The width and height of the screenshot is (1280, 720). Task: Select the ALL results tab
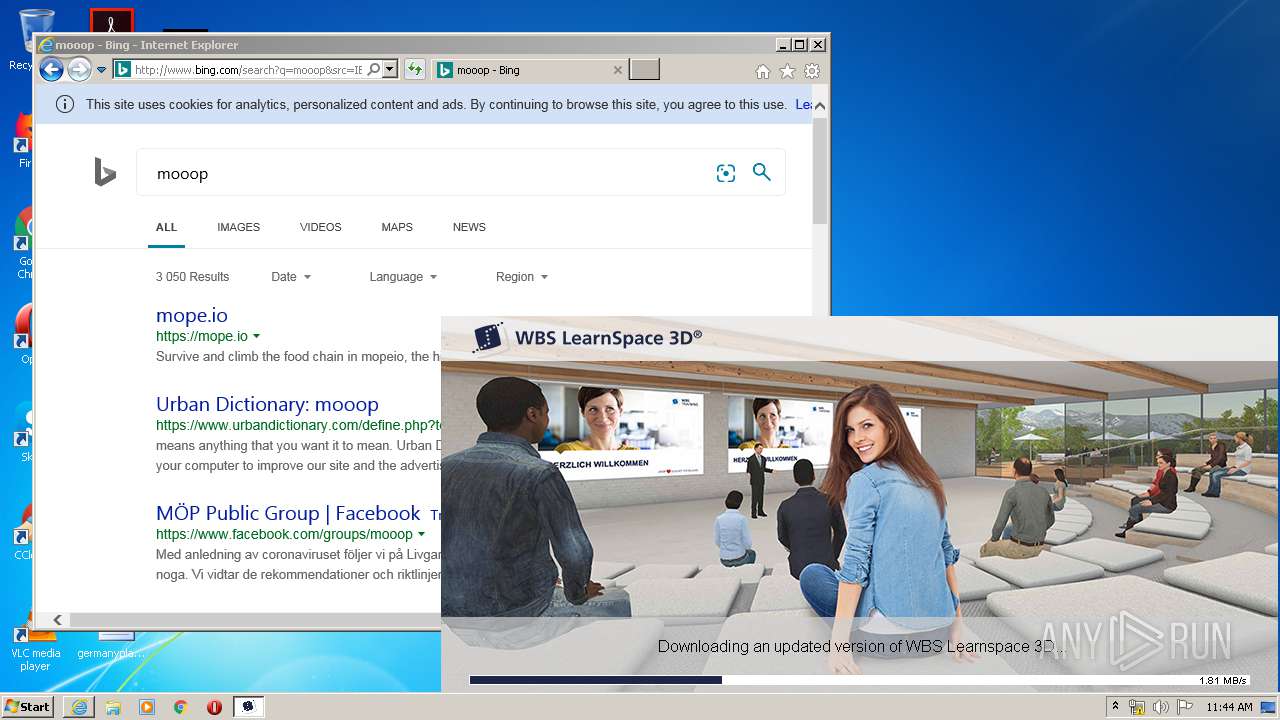click(x=166, y=227)
